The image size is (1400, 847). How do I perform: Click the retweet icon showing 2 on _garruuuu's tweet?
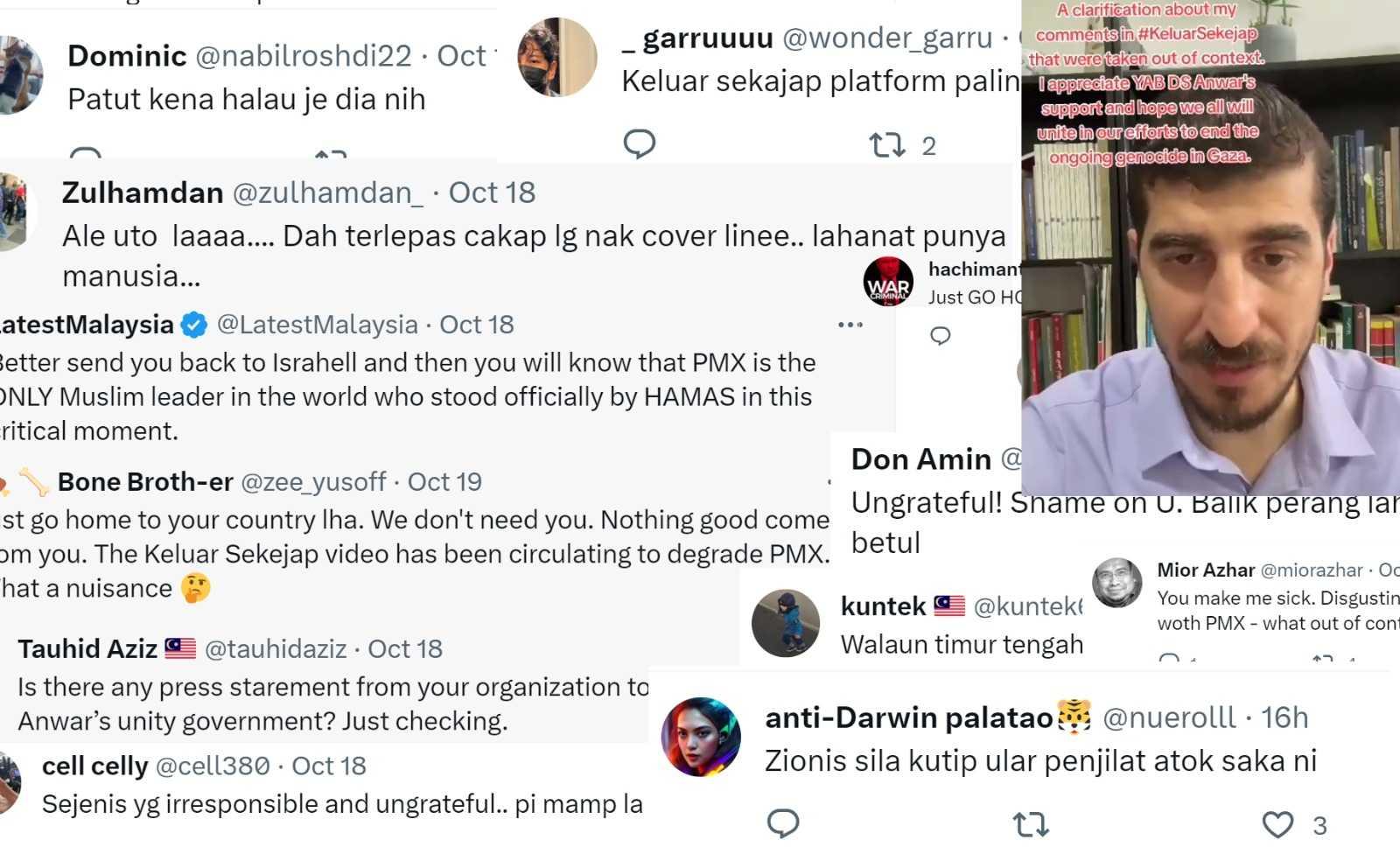coord(889,143)
